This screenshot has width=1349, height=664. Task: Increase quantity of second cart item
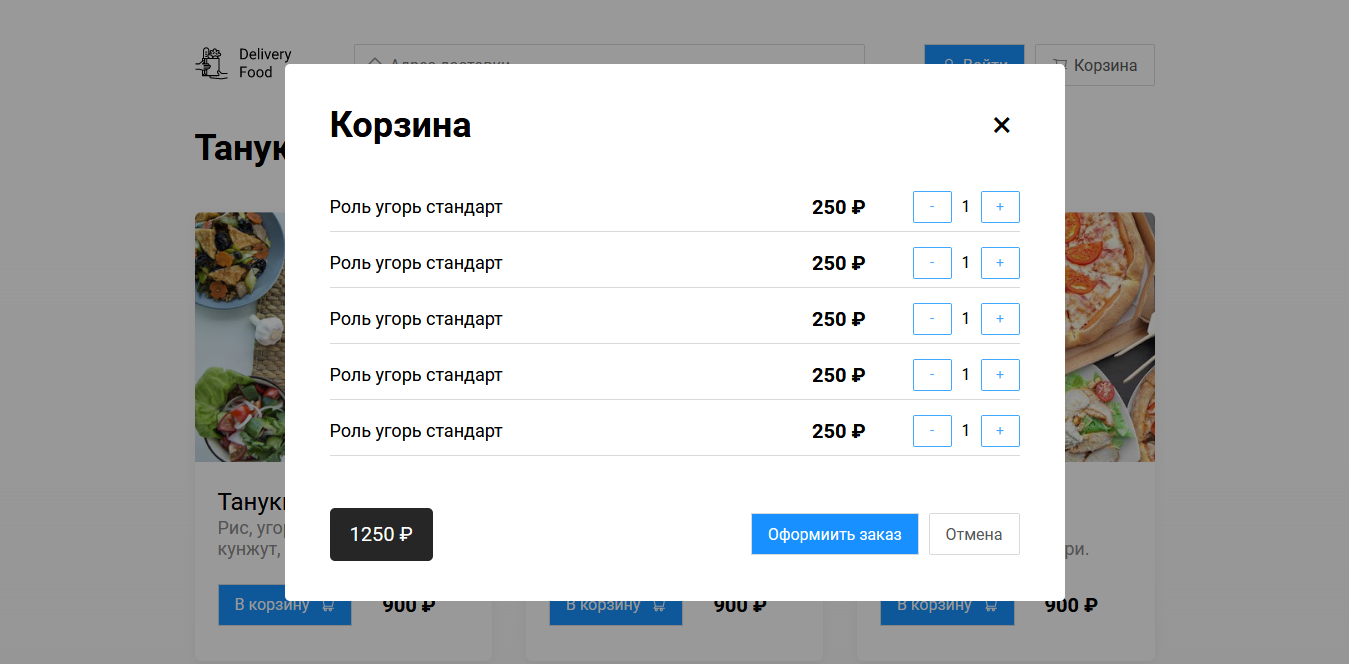pyautogui.click(x=1000, y=263)
